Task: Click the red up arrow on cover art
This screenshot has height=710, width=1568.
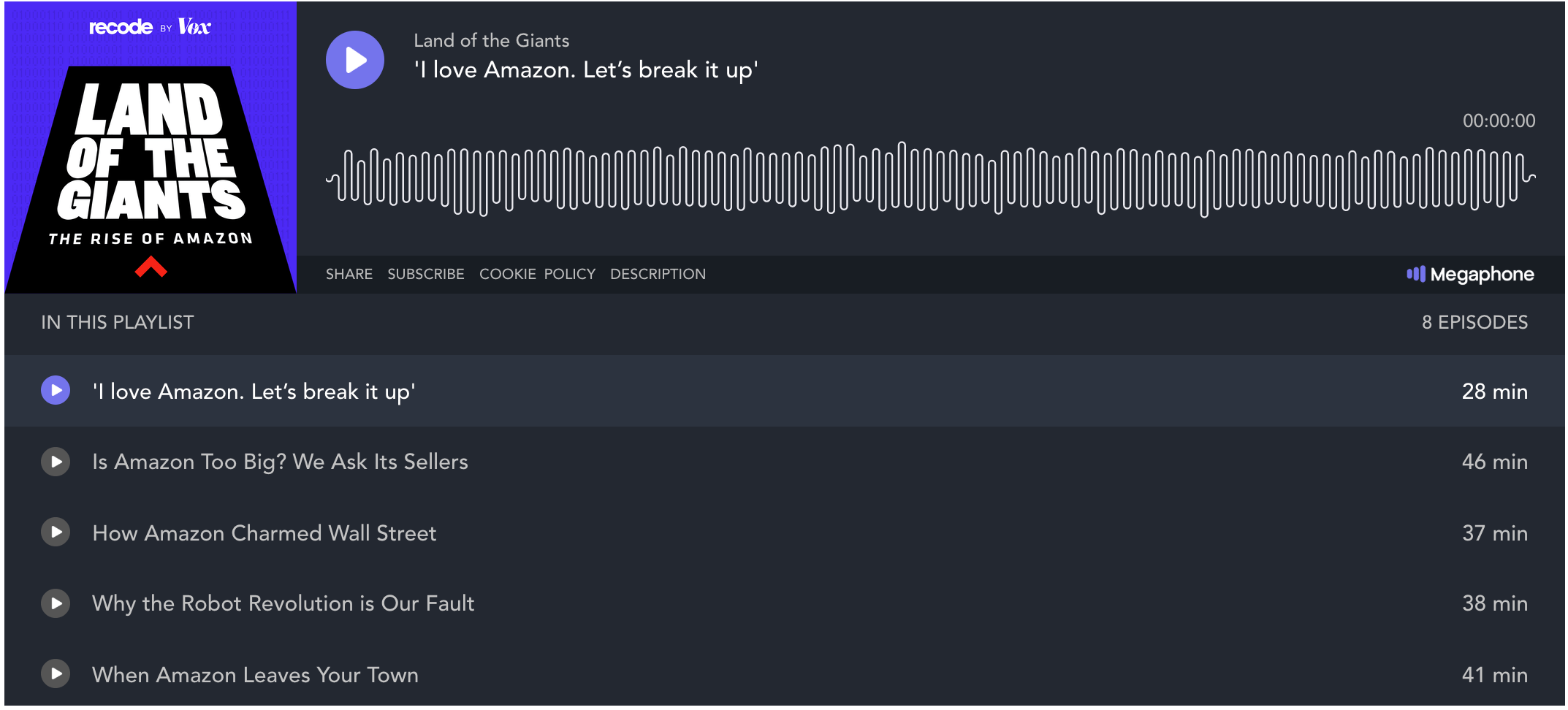Action: tap(151, 267)
